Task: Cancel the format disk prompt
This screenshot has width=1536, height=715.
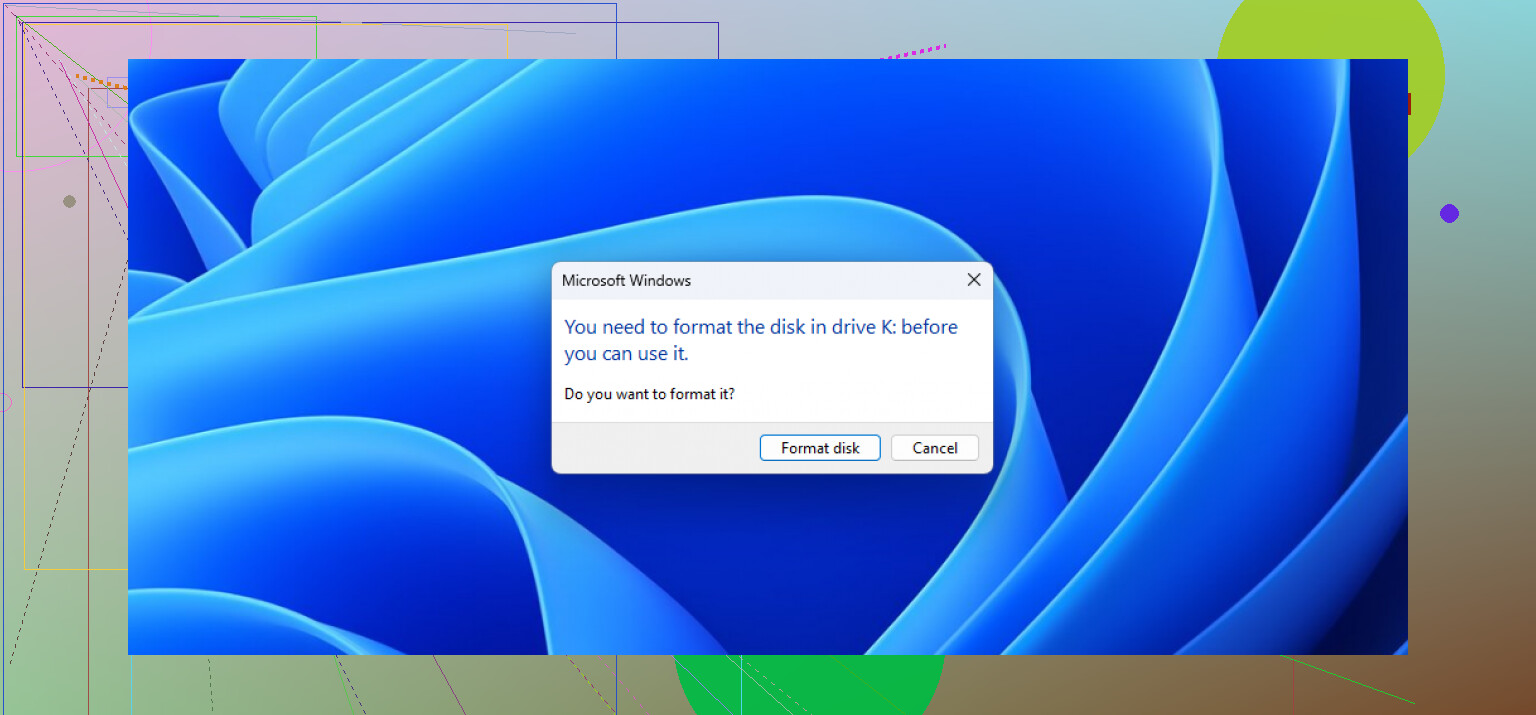Action: (x=935, y=448)
